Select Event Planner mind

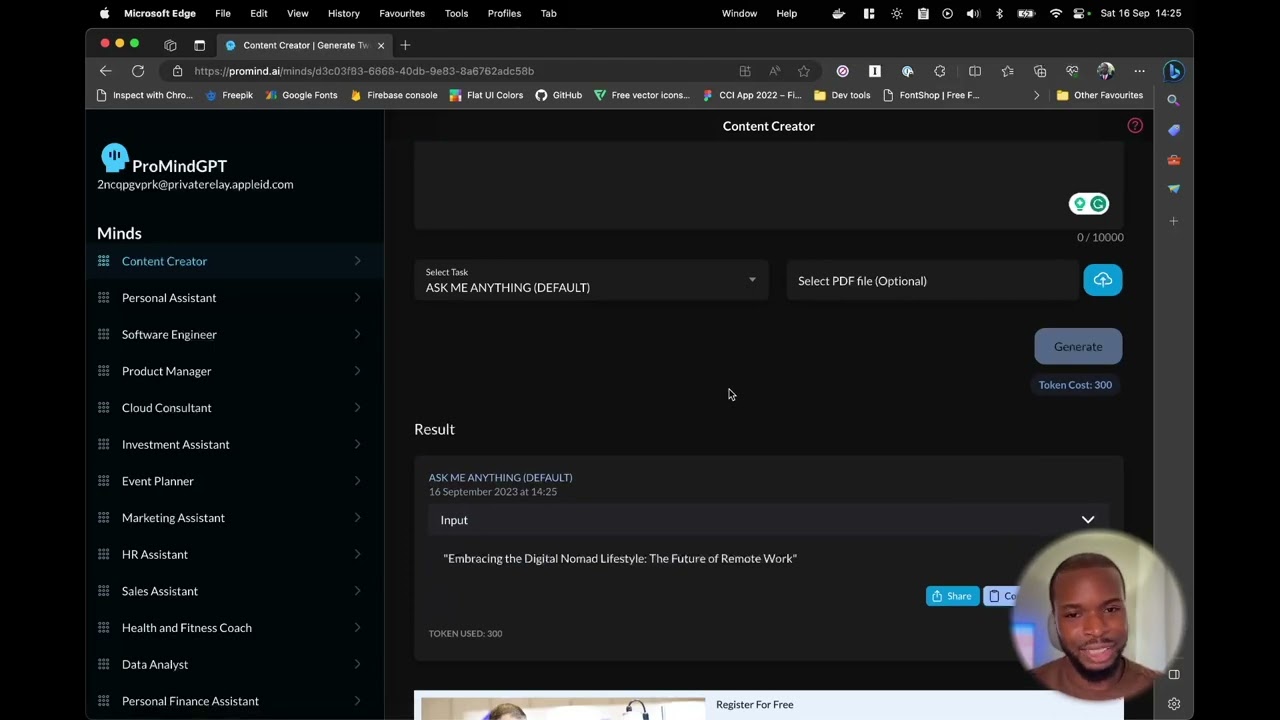point(234,481)
